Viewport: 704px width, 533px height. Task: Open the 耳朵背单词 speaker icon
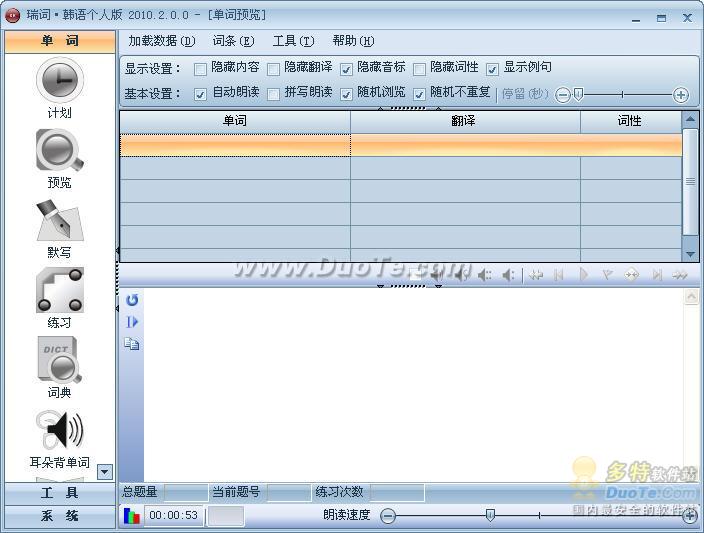coord(60,430)
